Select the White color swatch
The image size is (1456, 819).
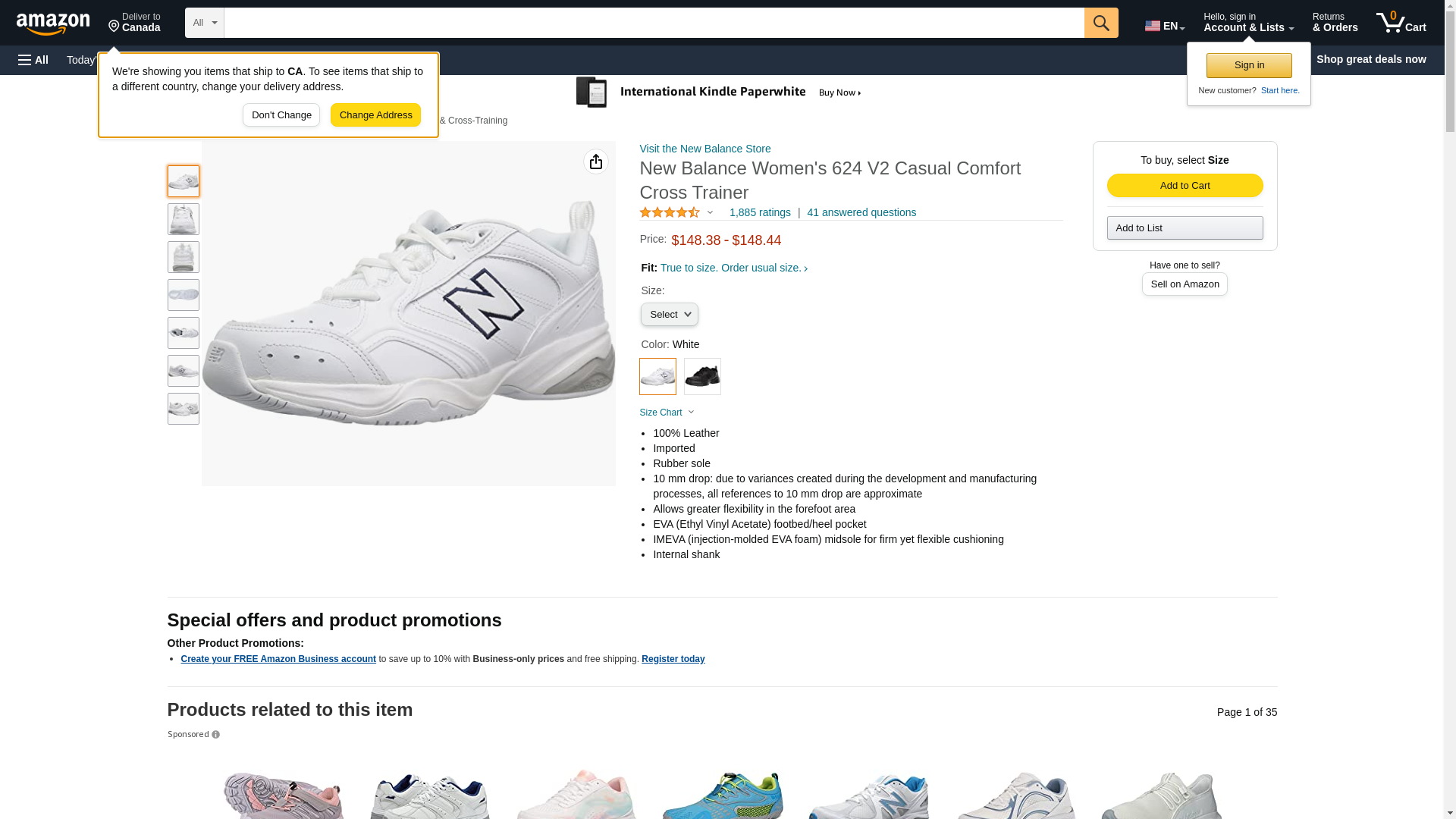[x=657, y=376]
